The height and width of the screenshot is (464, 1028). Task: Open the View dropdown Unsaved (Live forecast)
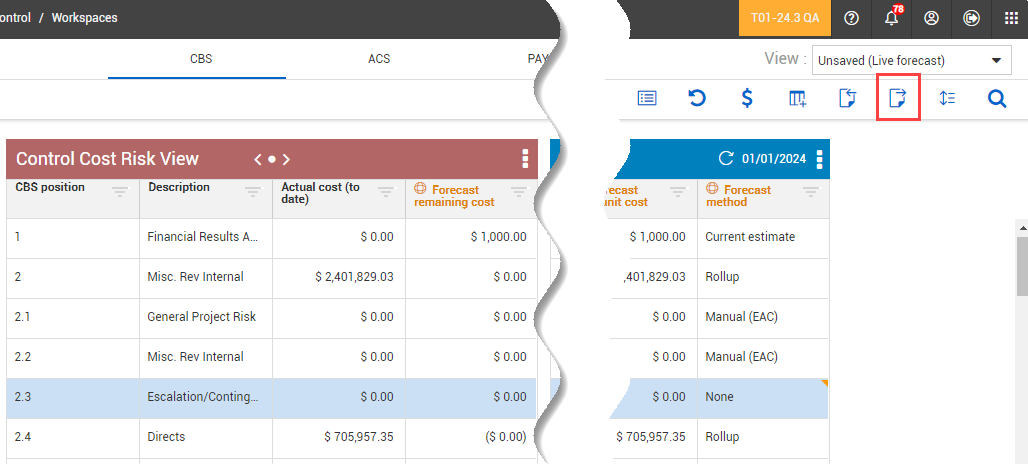point(912,61)
